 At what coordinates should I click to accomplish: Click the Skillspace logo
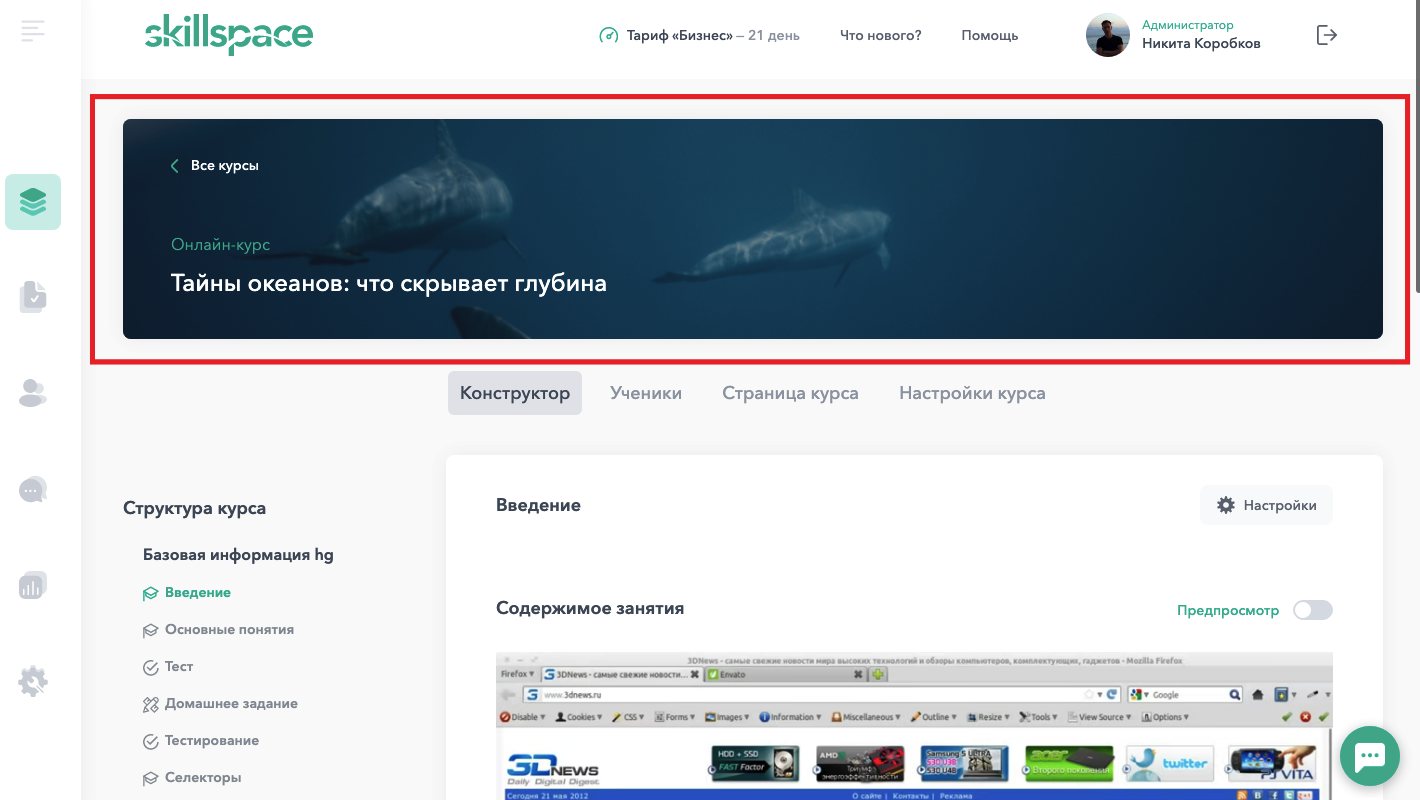[x=229, y=35]
